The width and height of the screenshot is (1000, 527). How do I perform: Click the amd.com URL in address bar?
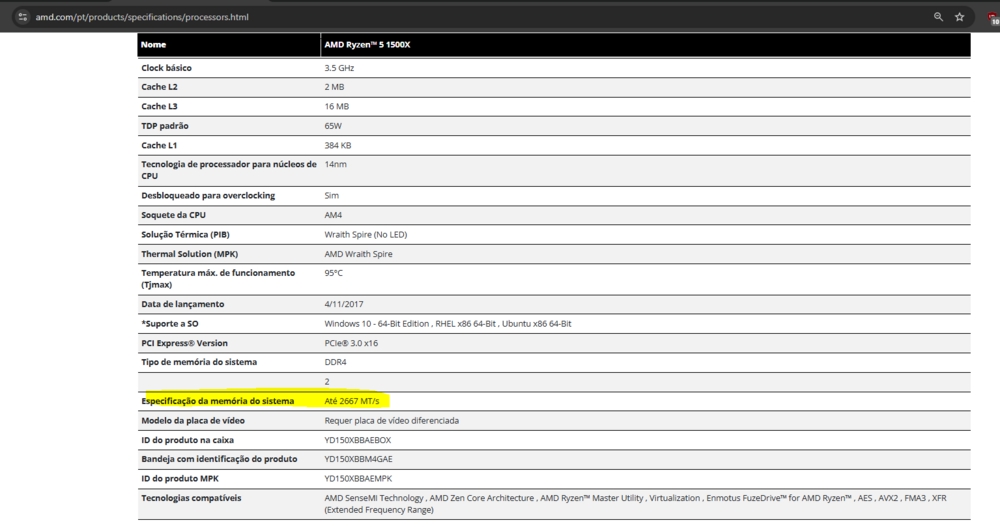click(x=142, y=17)
